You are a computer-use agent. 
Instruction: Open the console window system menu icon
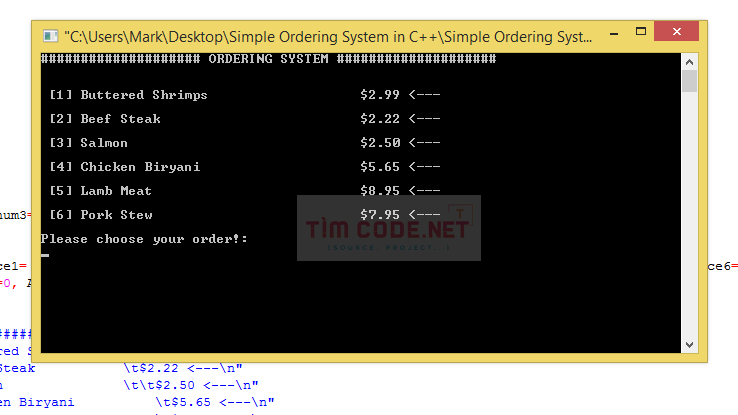tap(50, 36)
